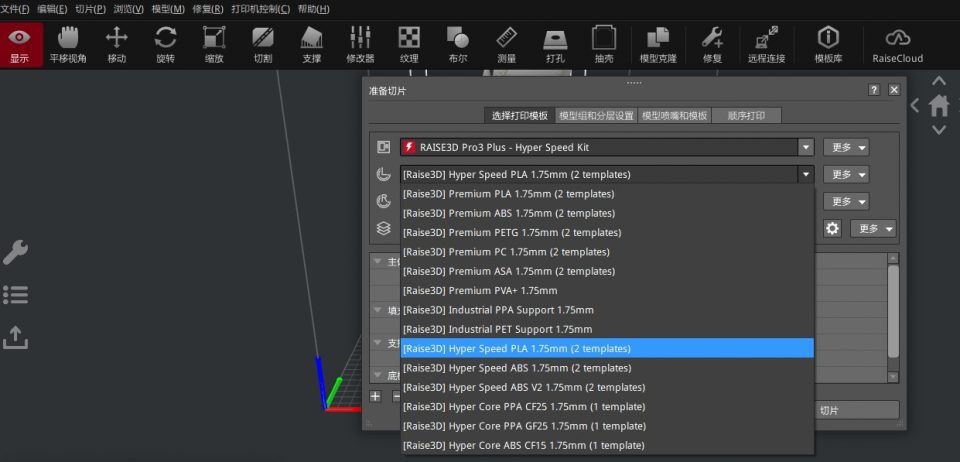Open the 文件(F) menu
960x462 pixels.
coord(15,9)
